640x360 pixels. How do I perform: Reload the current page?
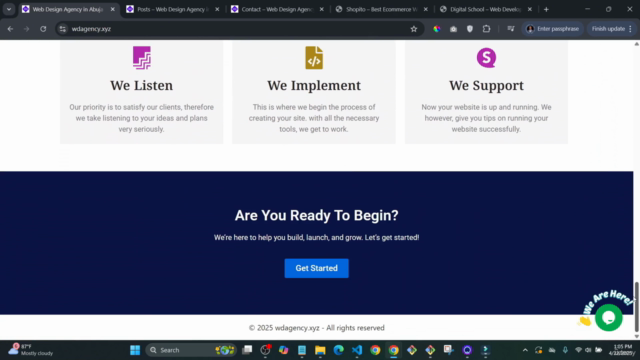point(43,29)
